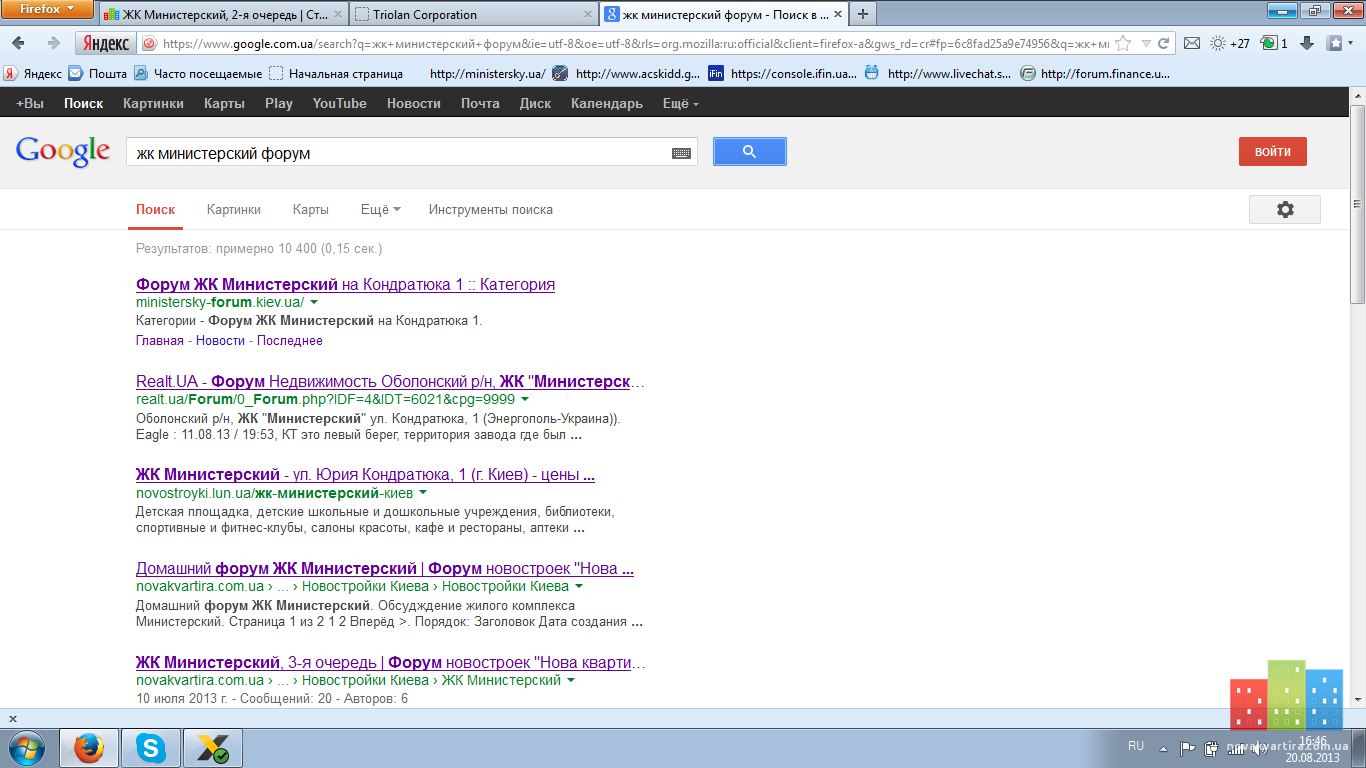Open result ЖК Министерский, 3-я очередь
This screenshot has height=768, width=1366.
tap(391, 662)
